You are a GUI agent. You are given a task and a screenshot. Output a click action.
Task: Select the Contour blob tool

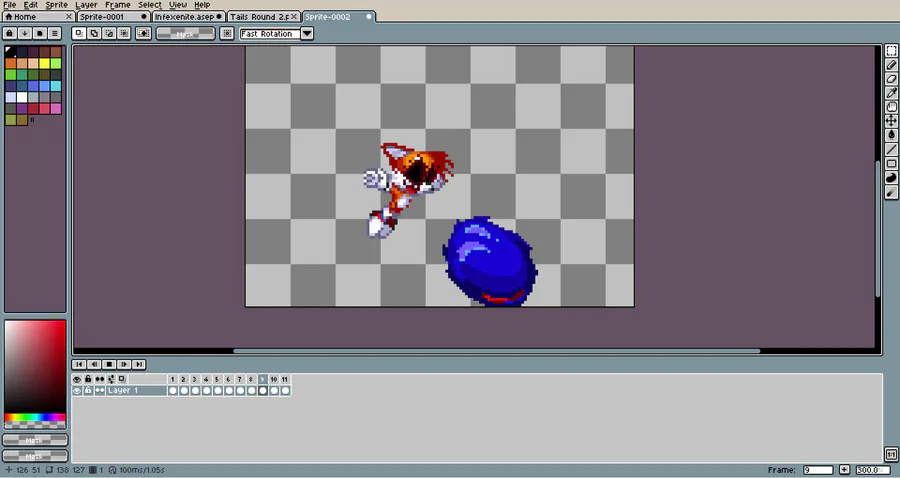[x=891, y=178]
